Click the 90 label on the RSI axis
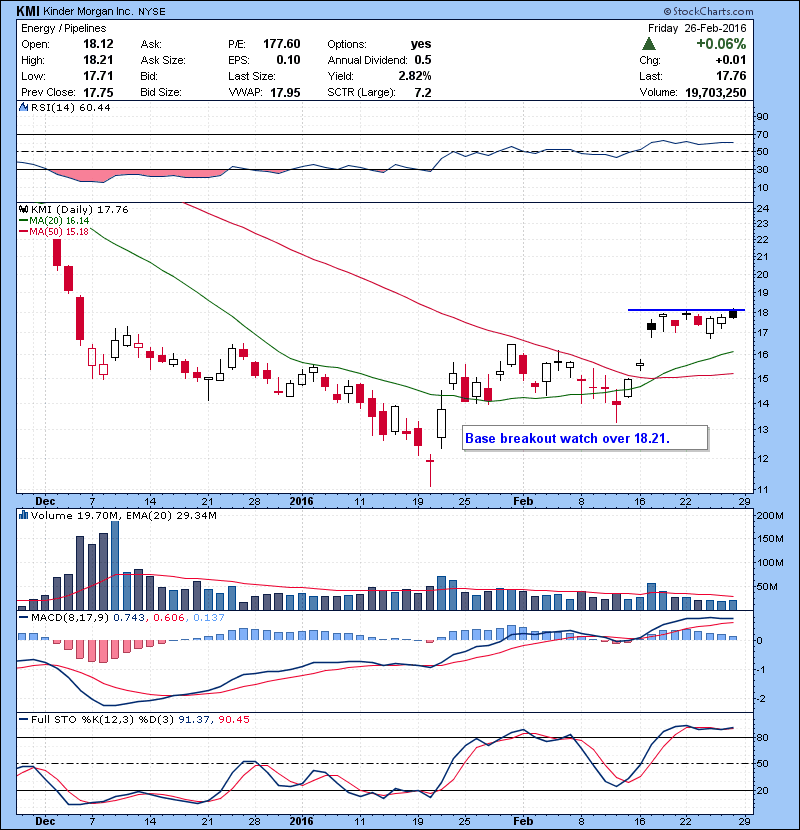Screen dimensions: 800x830 point(762,116)
